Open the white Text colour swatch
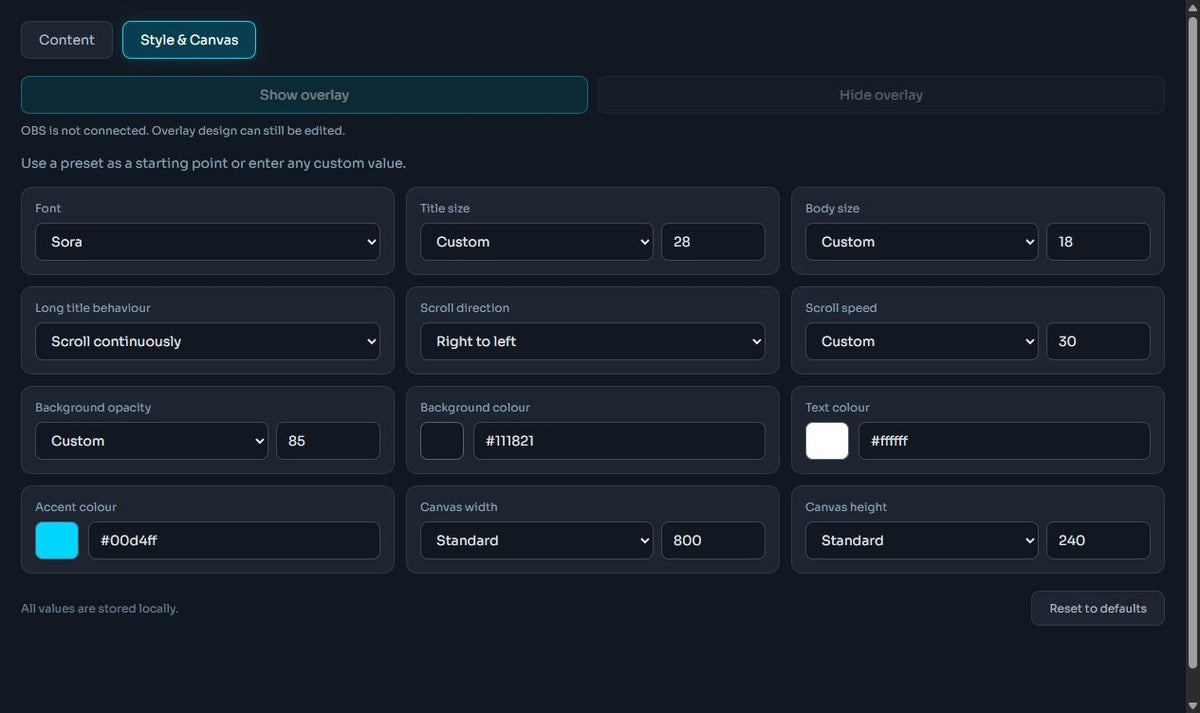1200x713 pixels. tap(827, 441)
